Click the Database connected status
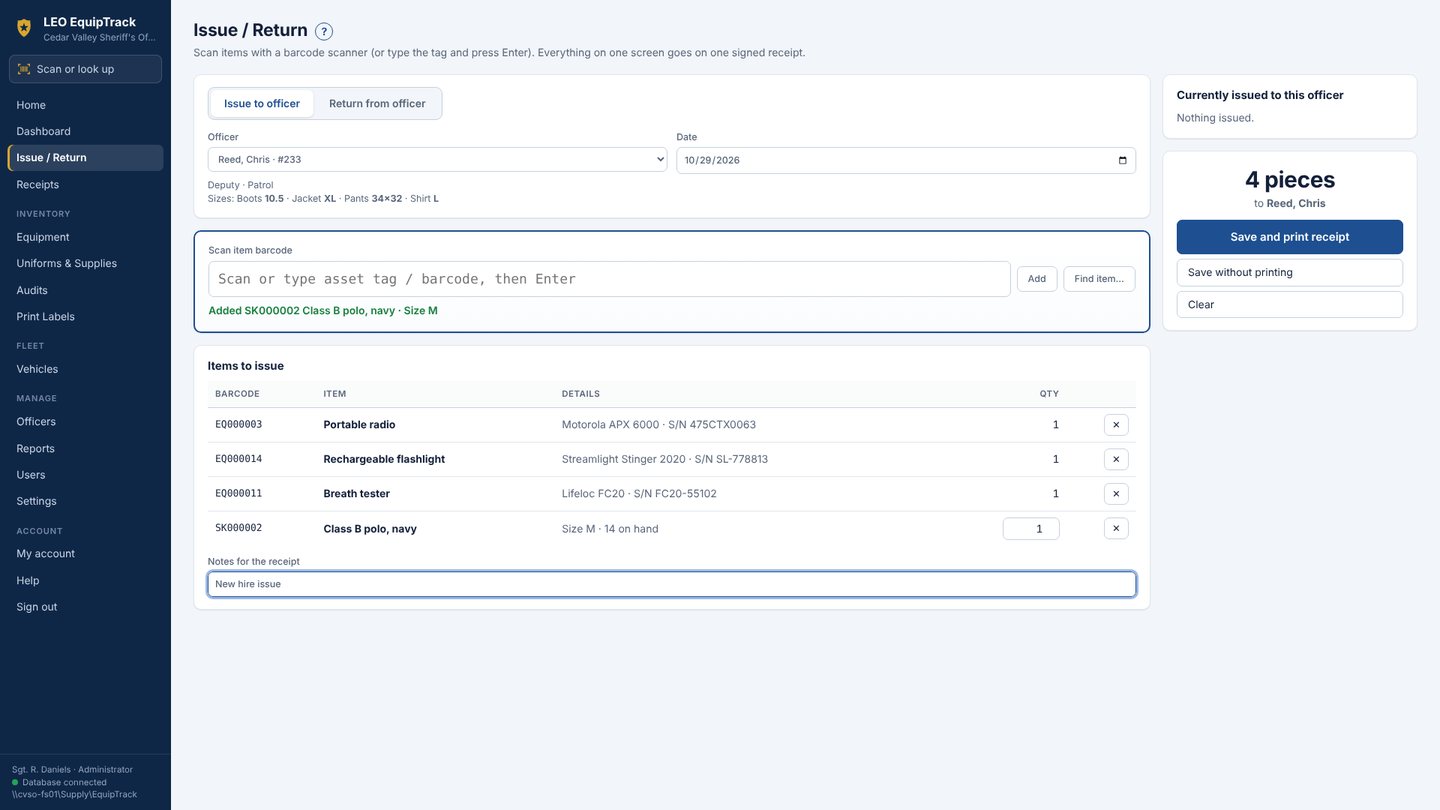Viewport: 1440px width, 810px height. point(59,782)
